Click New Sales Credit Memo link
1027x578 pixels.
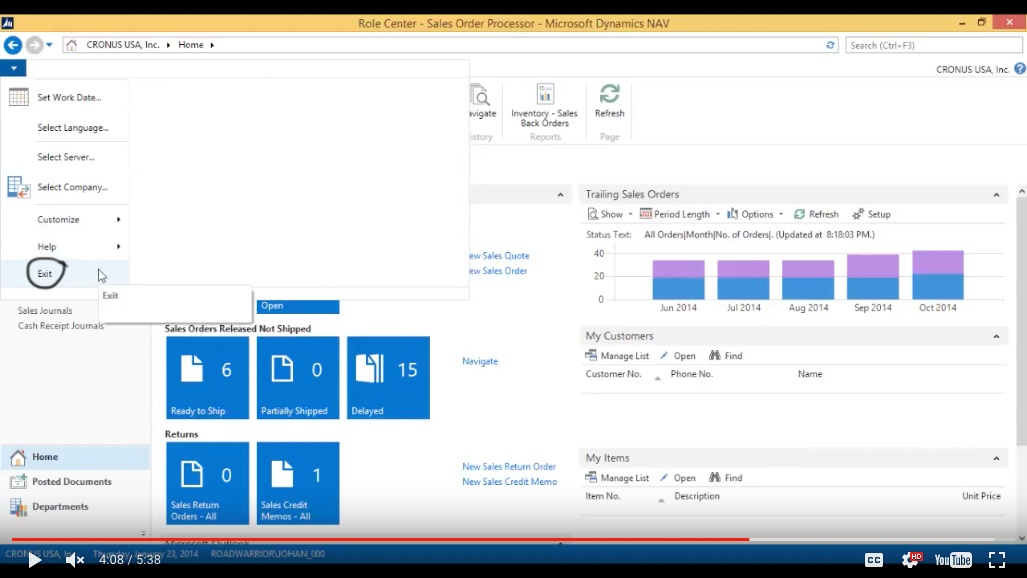(510, 482)
